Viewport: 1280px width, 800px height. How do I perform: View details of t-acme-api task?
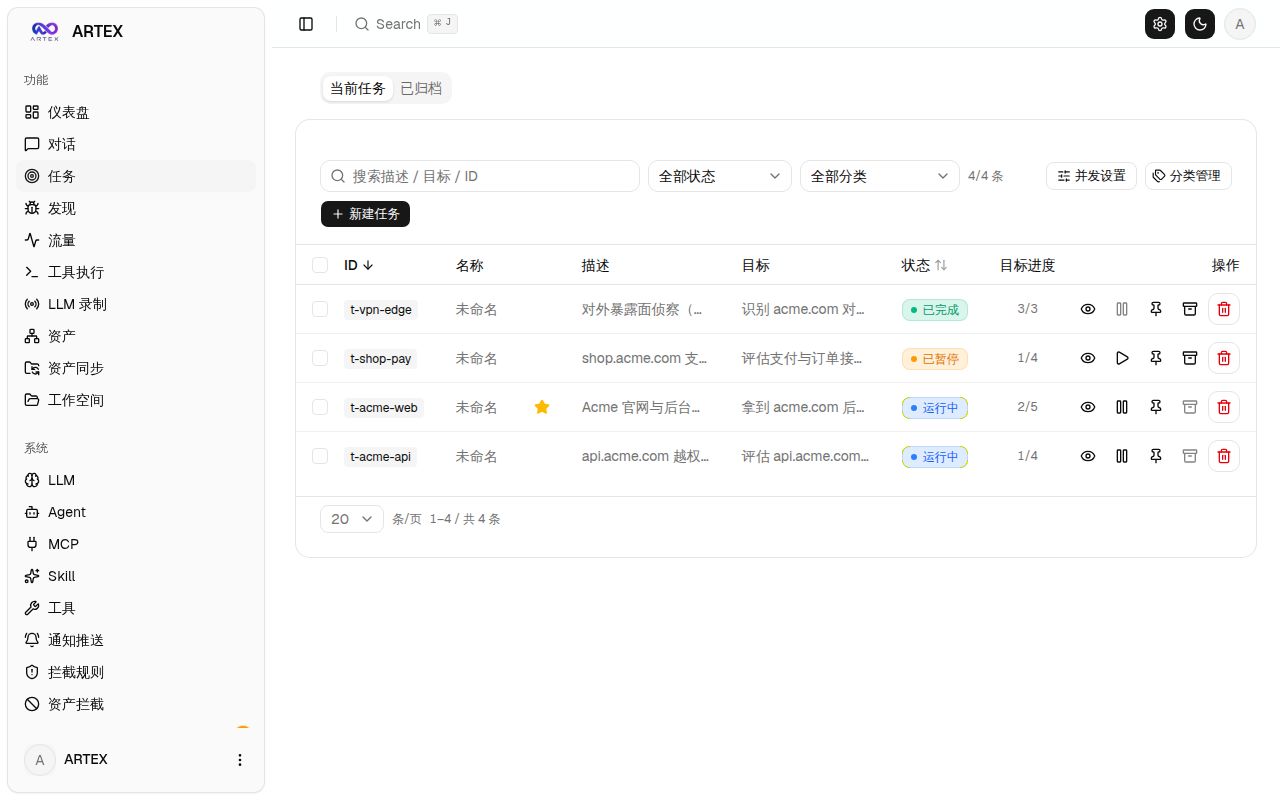pyautogui.click(x=1088, y=456)
